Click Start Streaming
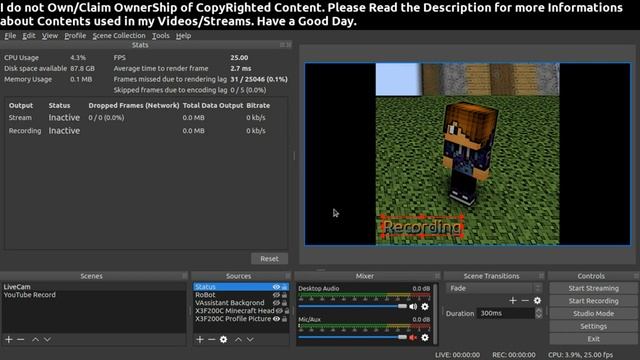The image size is (640, 360). tap(593, 288)
